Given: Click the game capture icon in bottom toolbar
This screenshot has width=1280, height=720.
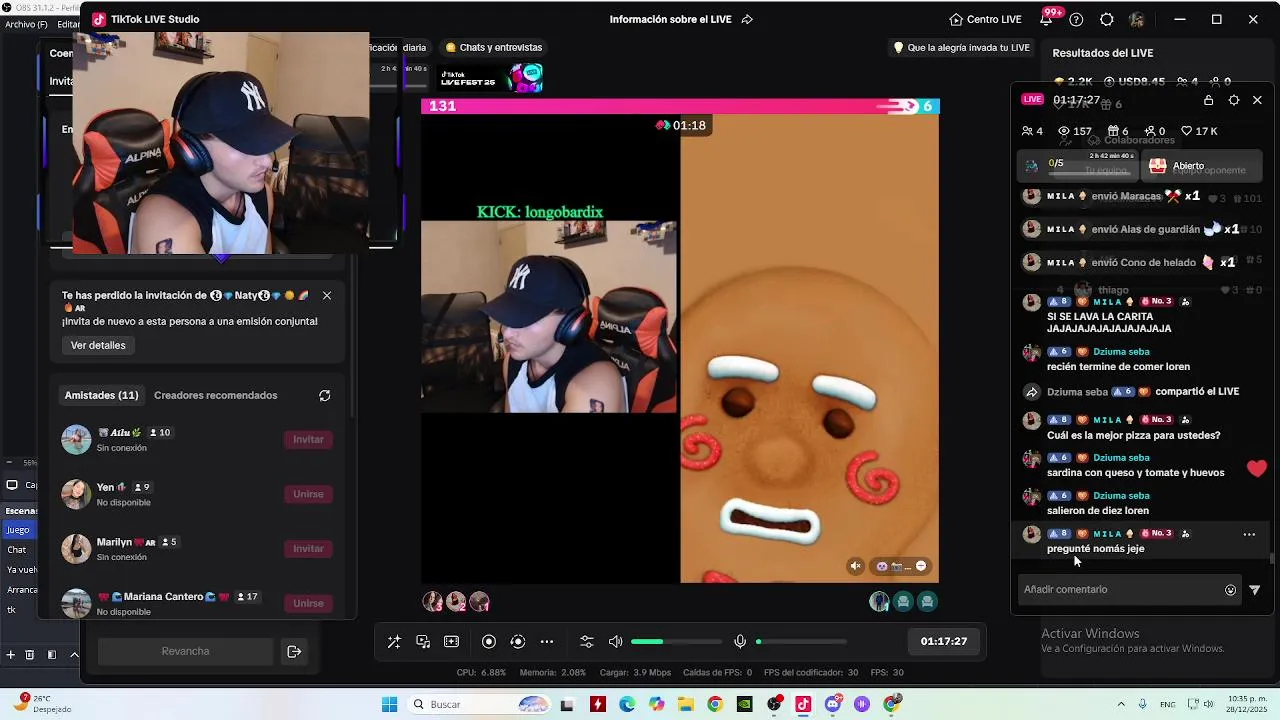Looking at the screenshot, I should click(x=451, y=642).
